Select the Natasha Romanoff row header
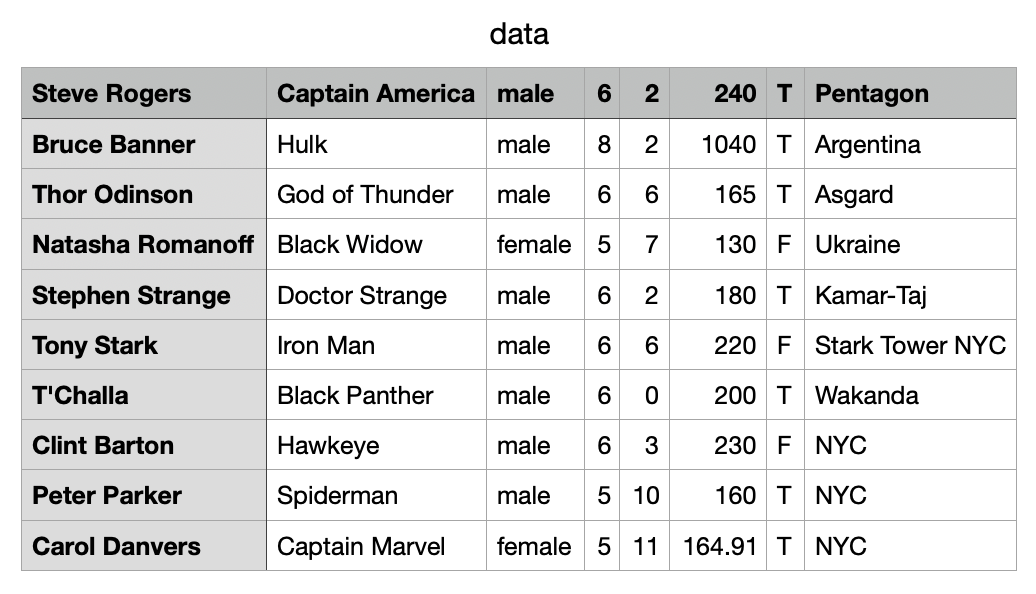This screenshot has width=1036, height=594. point(144,244)
